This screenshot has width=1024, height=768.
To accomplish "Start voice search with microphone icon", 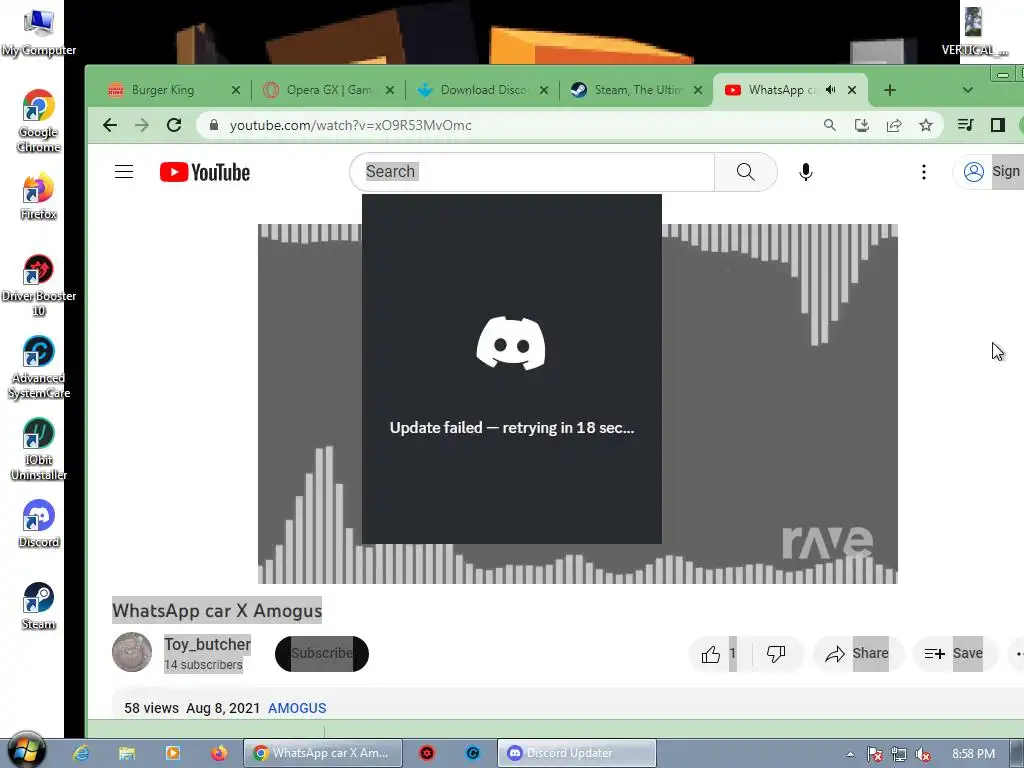I will pyautogui.click(x=806, y=172).
